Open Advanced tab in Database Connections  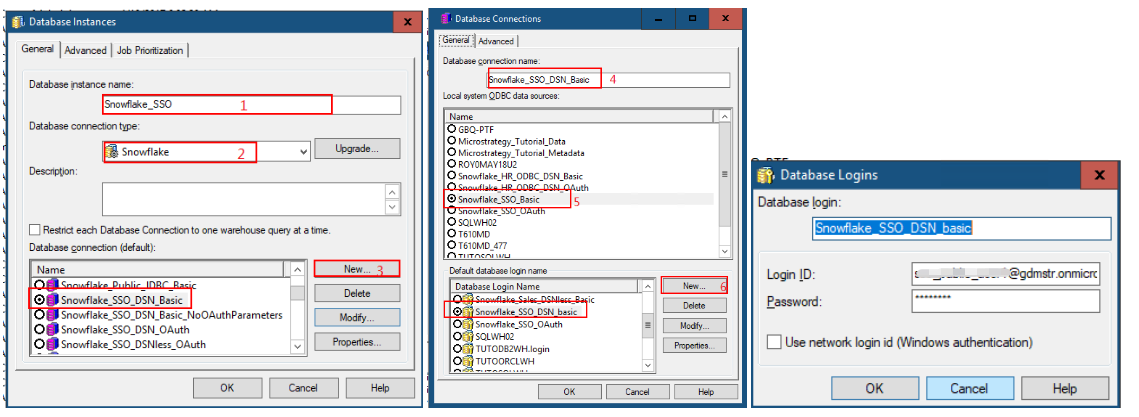pyautogui.click(x=496, y=41)
